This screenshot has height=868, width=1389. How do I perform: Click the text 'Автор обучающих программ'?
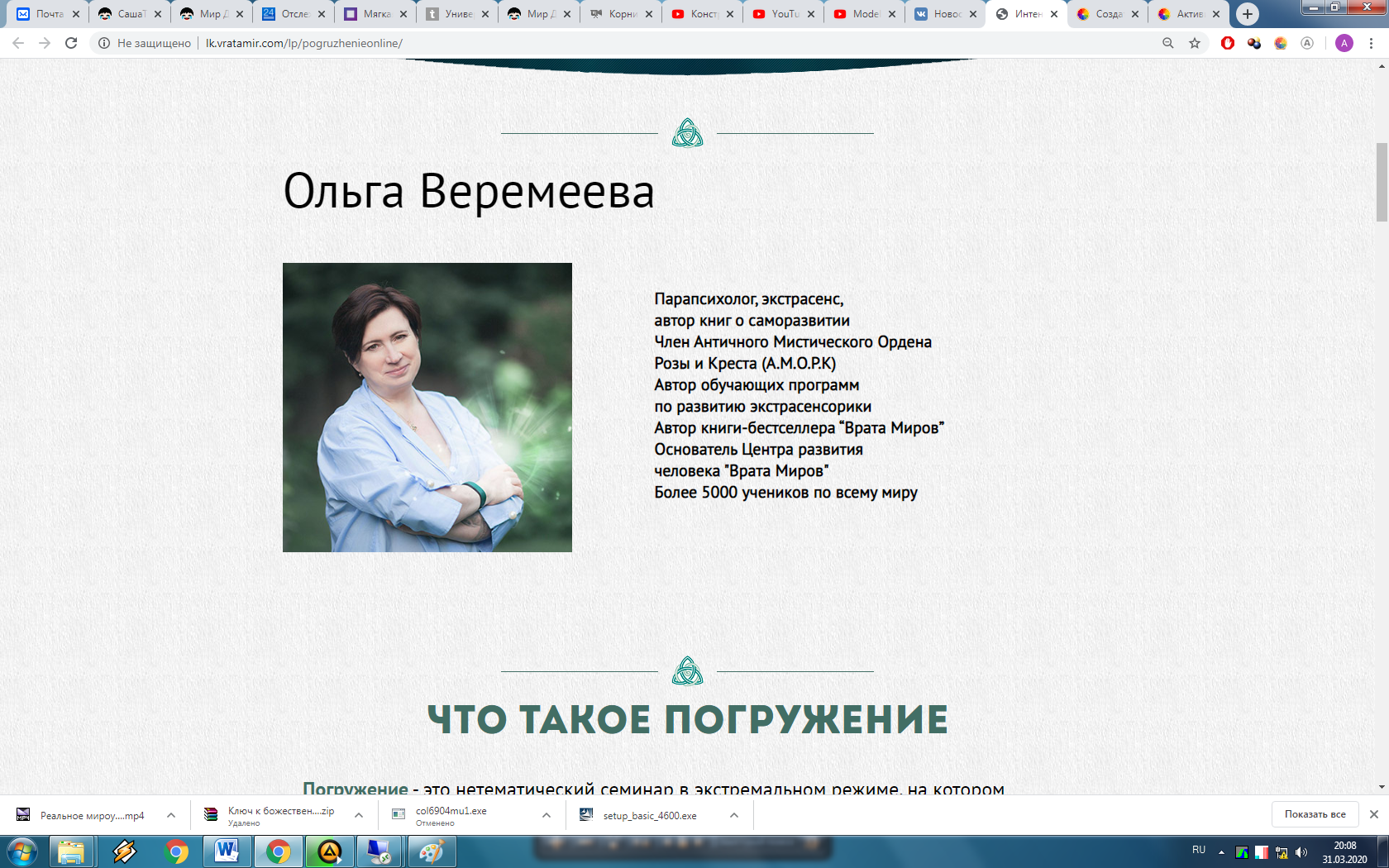[x=757, y=385]
